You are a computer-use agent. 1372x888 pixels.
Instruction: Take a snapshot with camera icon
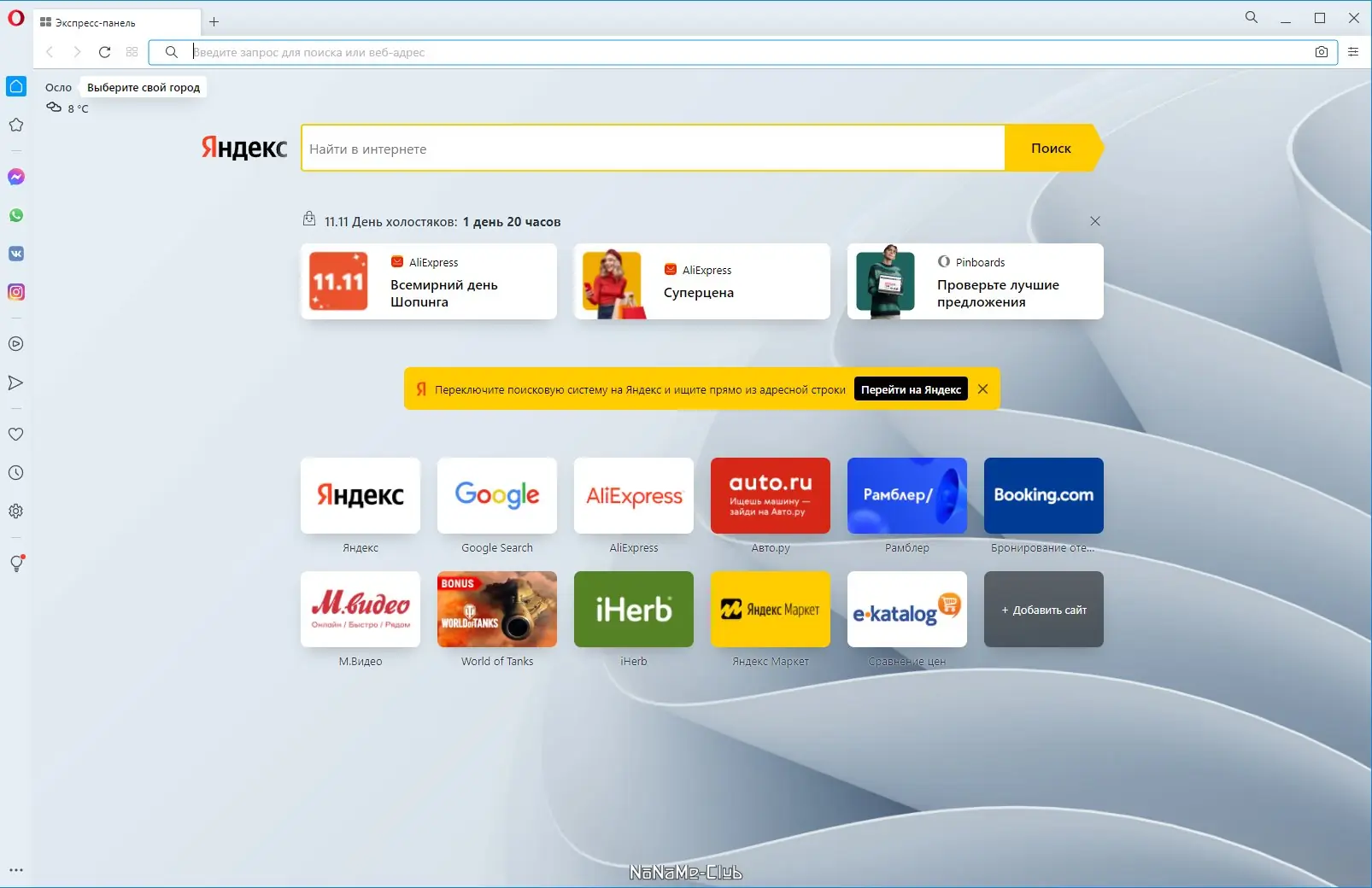point(1322,52)
